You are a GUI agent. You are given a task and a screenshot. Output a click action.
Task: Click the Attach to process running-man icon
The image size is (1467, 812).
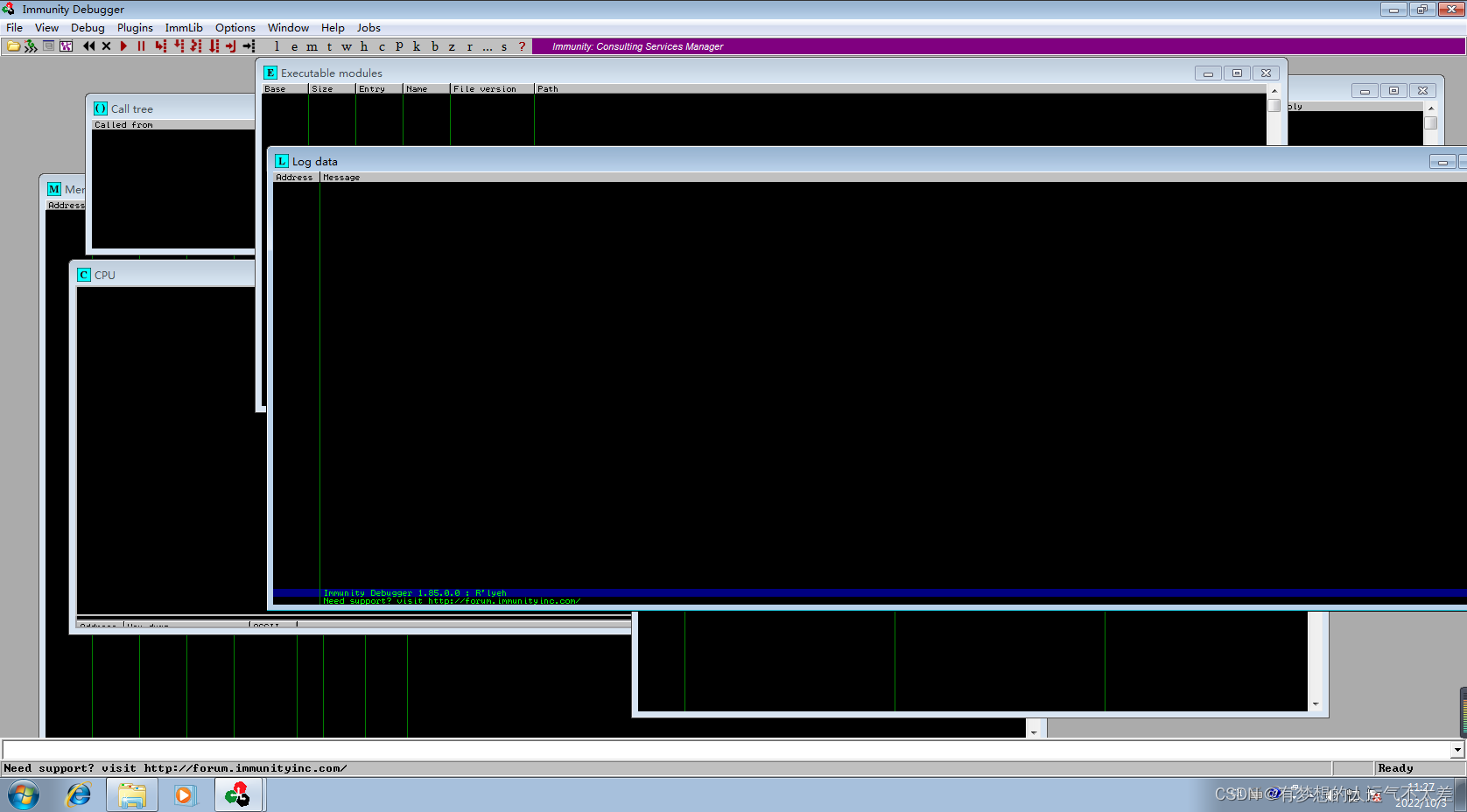[31, 46]
